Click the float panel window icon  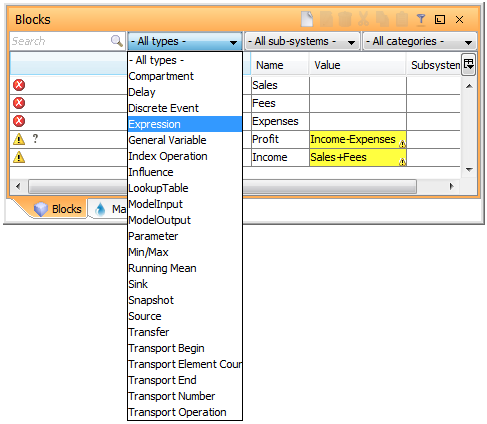[x=440, y=20]
